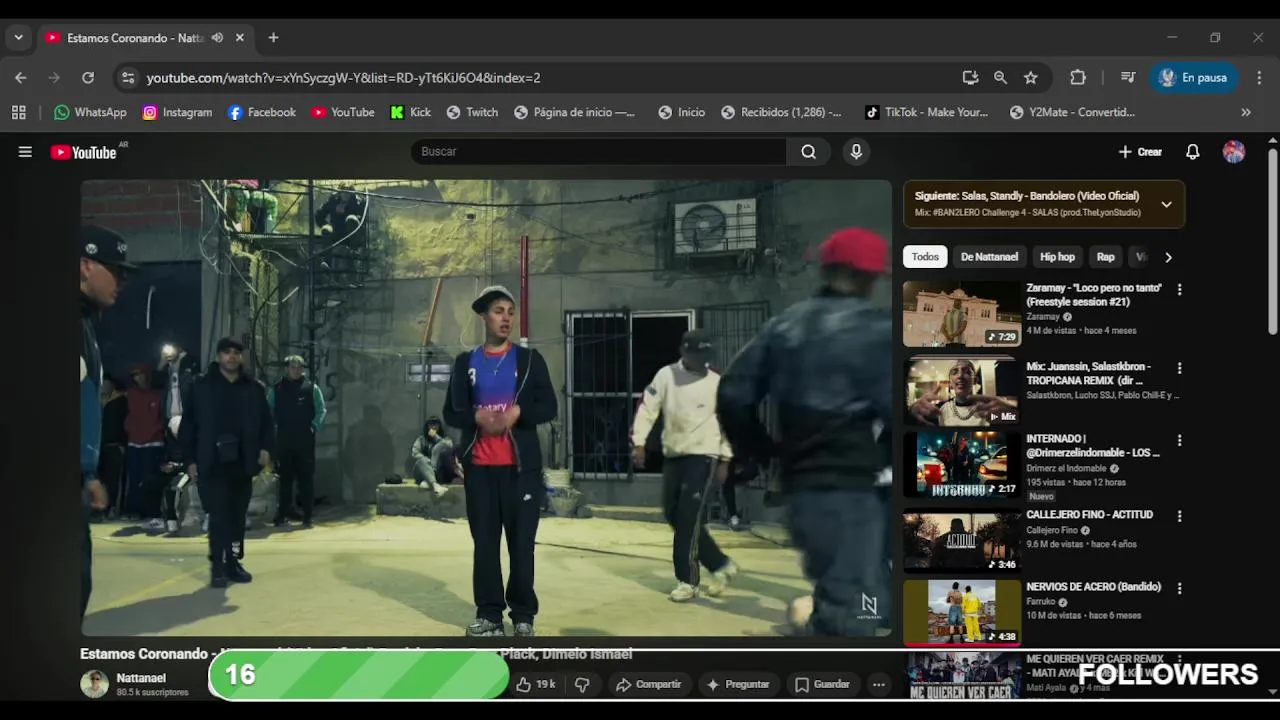Open the Facebook bookmark
The width and height of the screenshot is (1280, 720).
tap(262, 112)
